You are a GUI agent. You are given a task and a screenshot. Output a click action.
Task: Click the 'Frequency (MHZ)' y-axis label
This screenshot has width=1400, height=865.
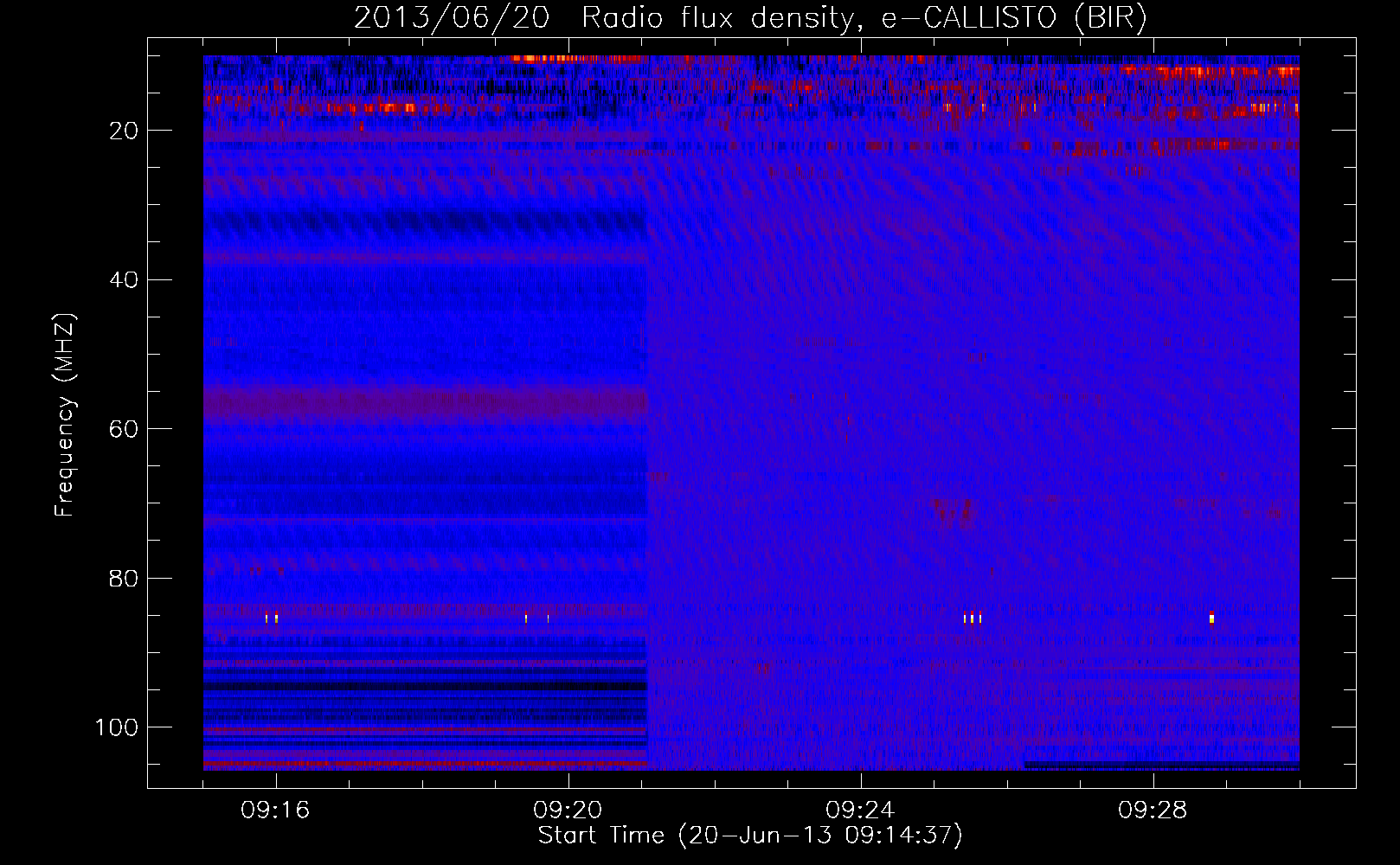(65, 415)
